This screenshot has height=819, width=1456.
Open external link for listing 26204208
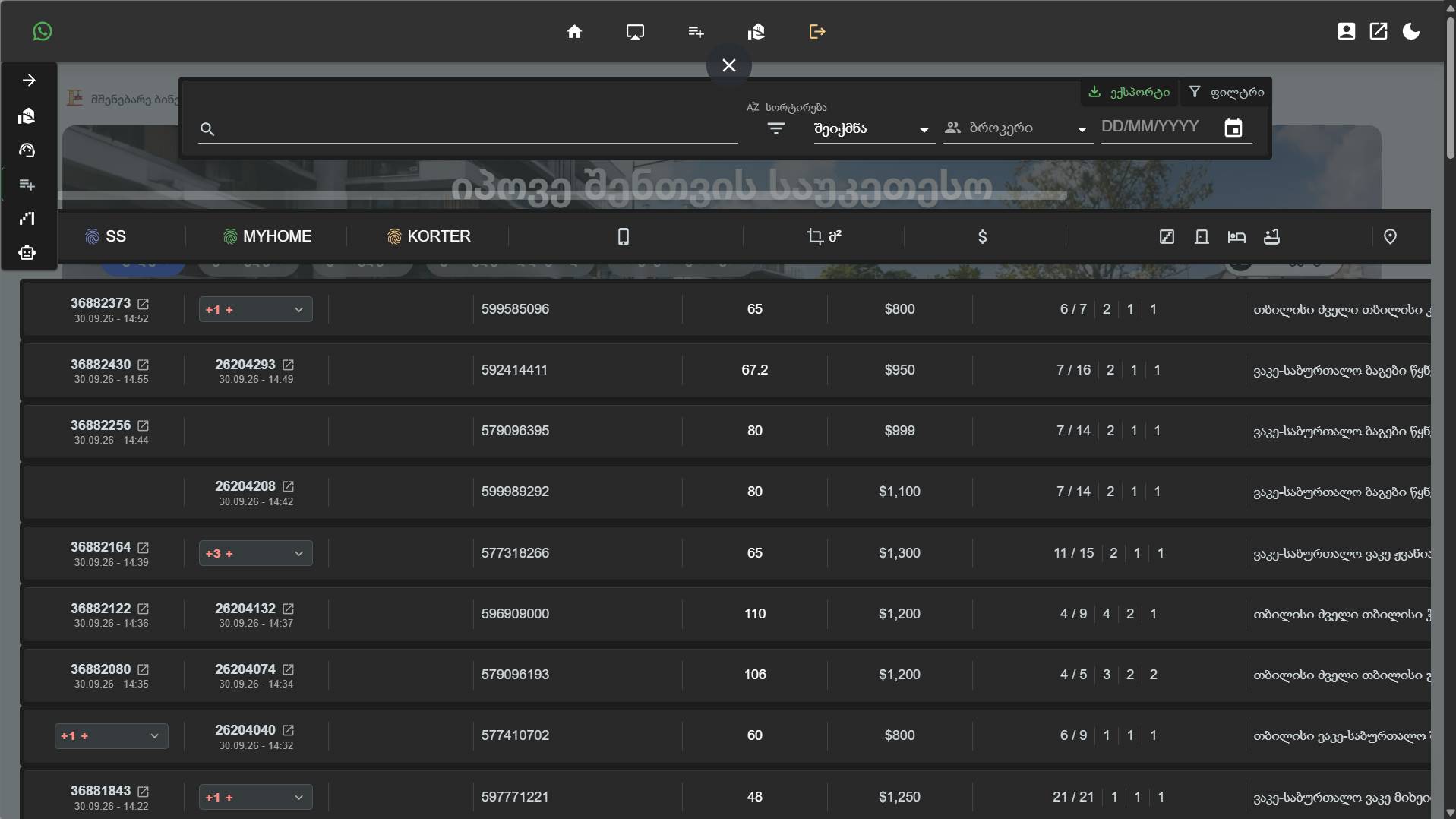pos(288,486)
